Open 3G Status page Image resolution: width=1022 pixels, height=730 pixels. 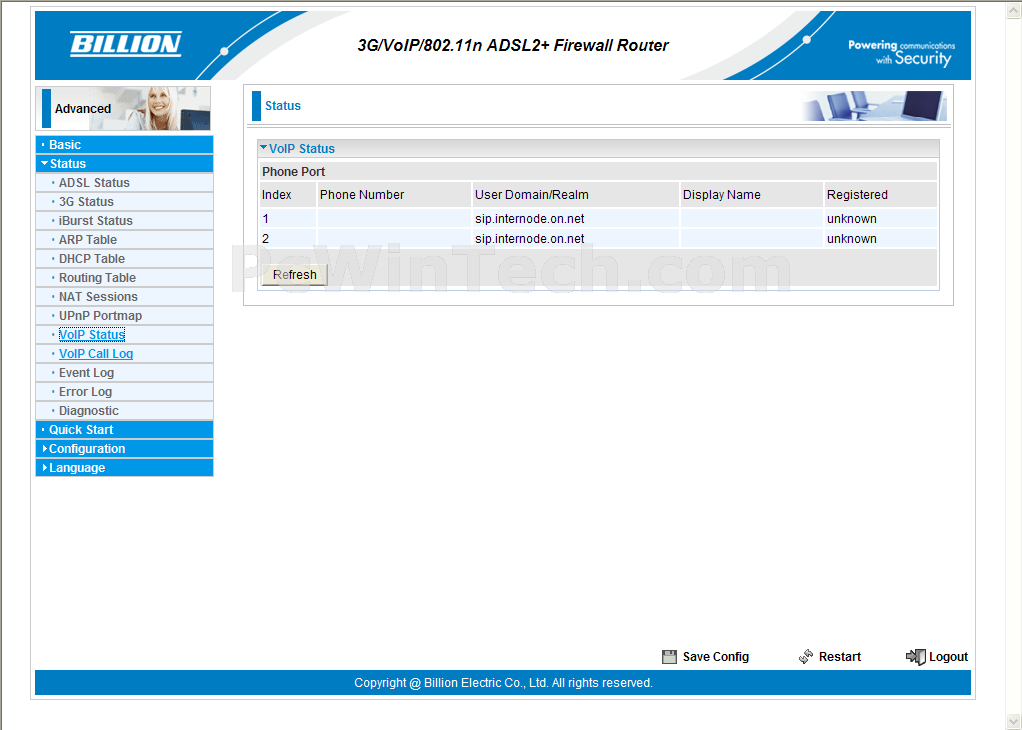[86, 201]
